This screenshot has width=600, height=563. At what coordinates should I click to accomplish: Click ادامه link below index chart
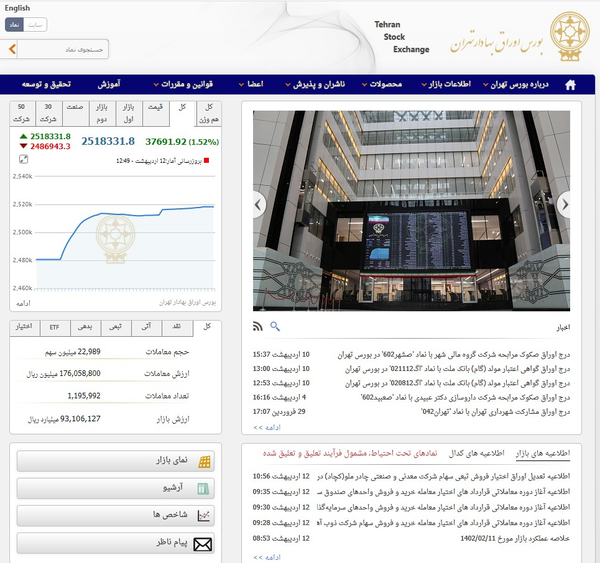coord(23,303)
